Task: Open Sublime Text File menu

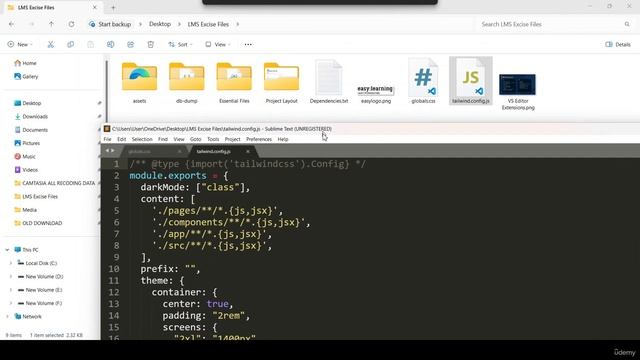Action: pos(107,139)
